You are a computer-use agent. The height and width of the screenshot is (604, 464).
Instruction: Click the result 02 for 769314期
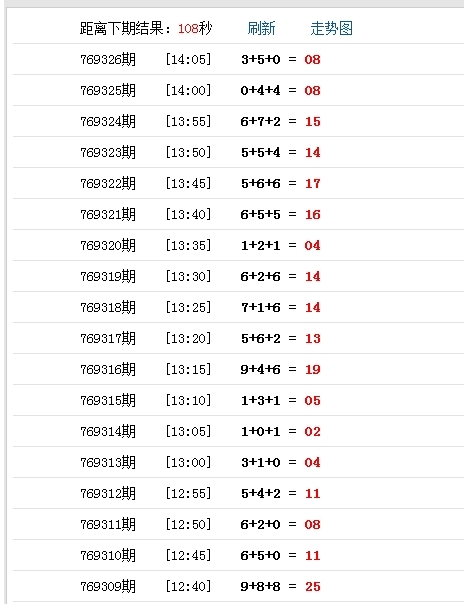[x=312, y=432]
